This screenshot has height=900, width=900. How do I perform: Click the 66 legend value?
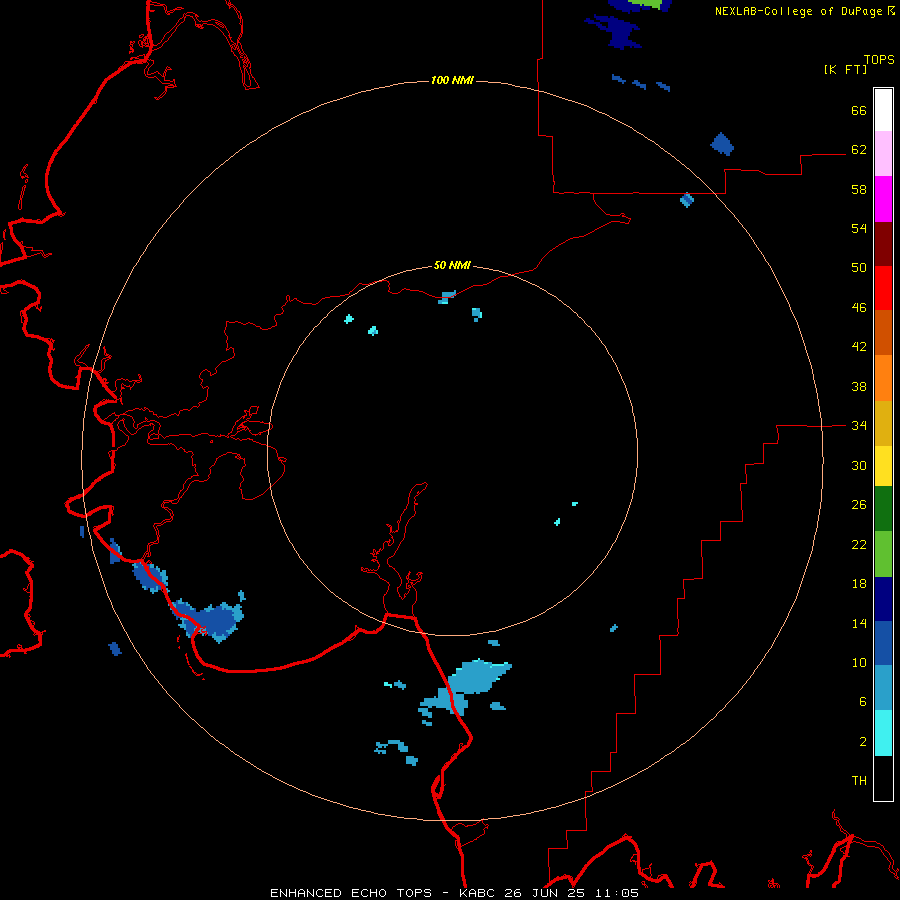click(859, 110)
